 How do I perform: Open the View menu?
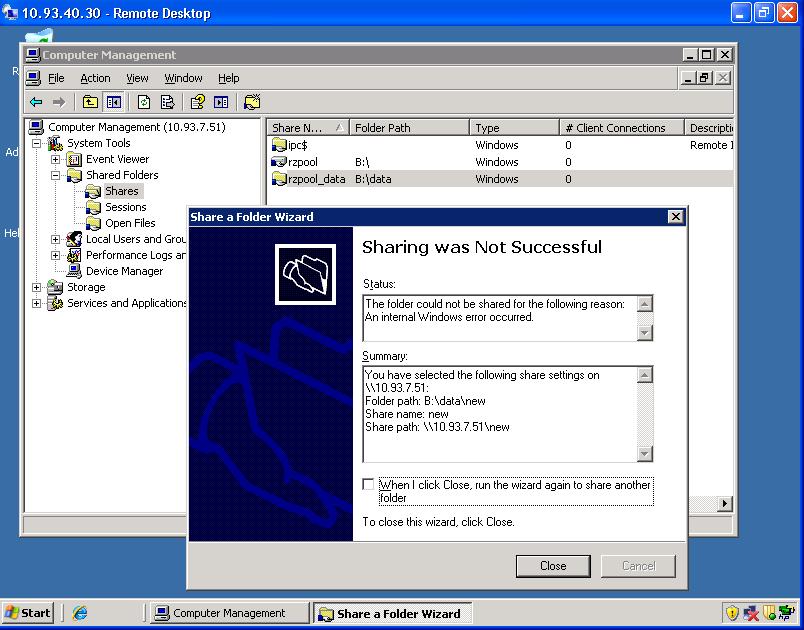(x=137, y=78)
